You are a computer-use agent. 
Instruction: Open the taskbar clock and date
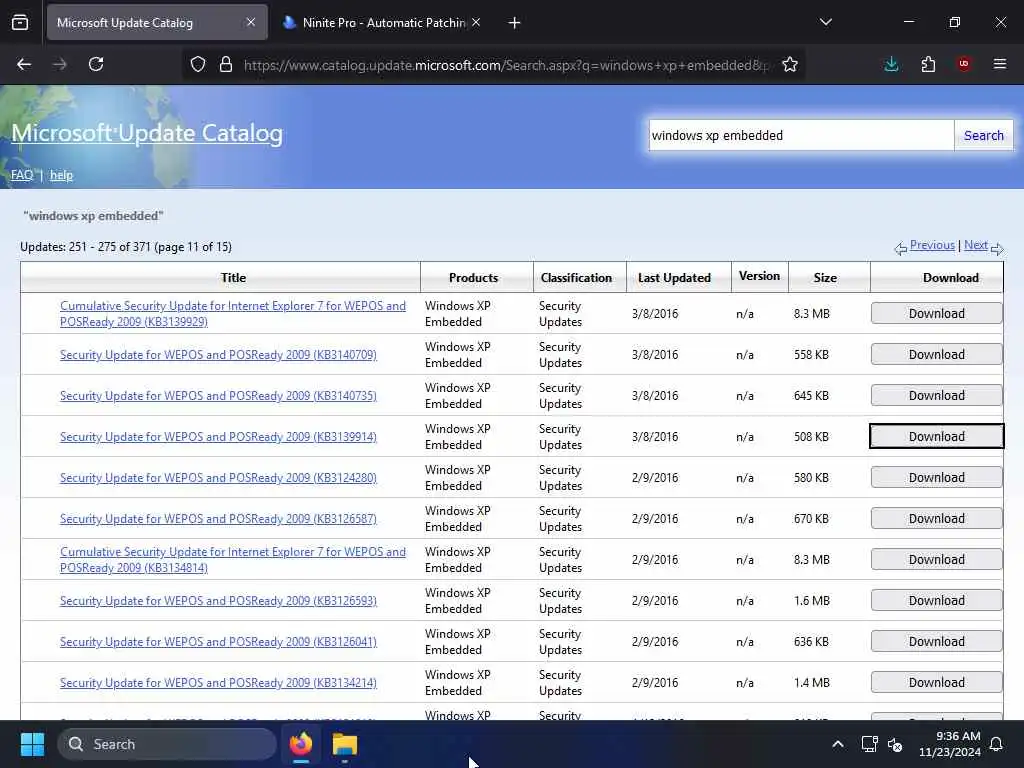click(x=950, y=744)
